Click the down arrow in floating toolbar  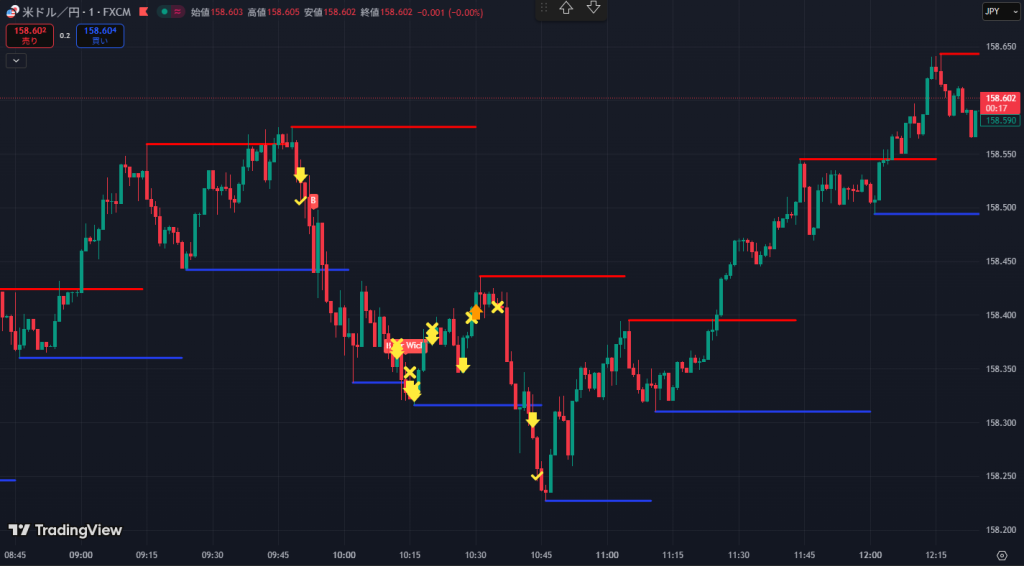point(593,8)
